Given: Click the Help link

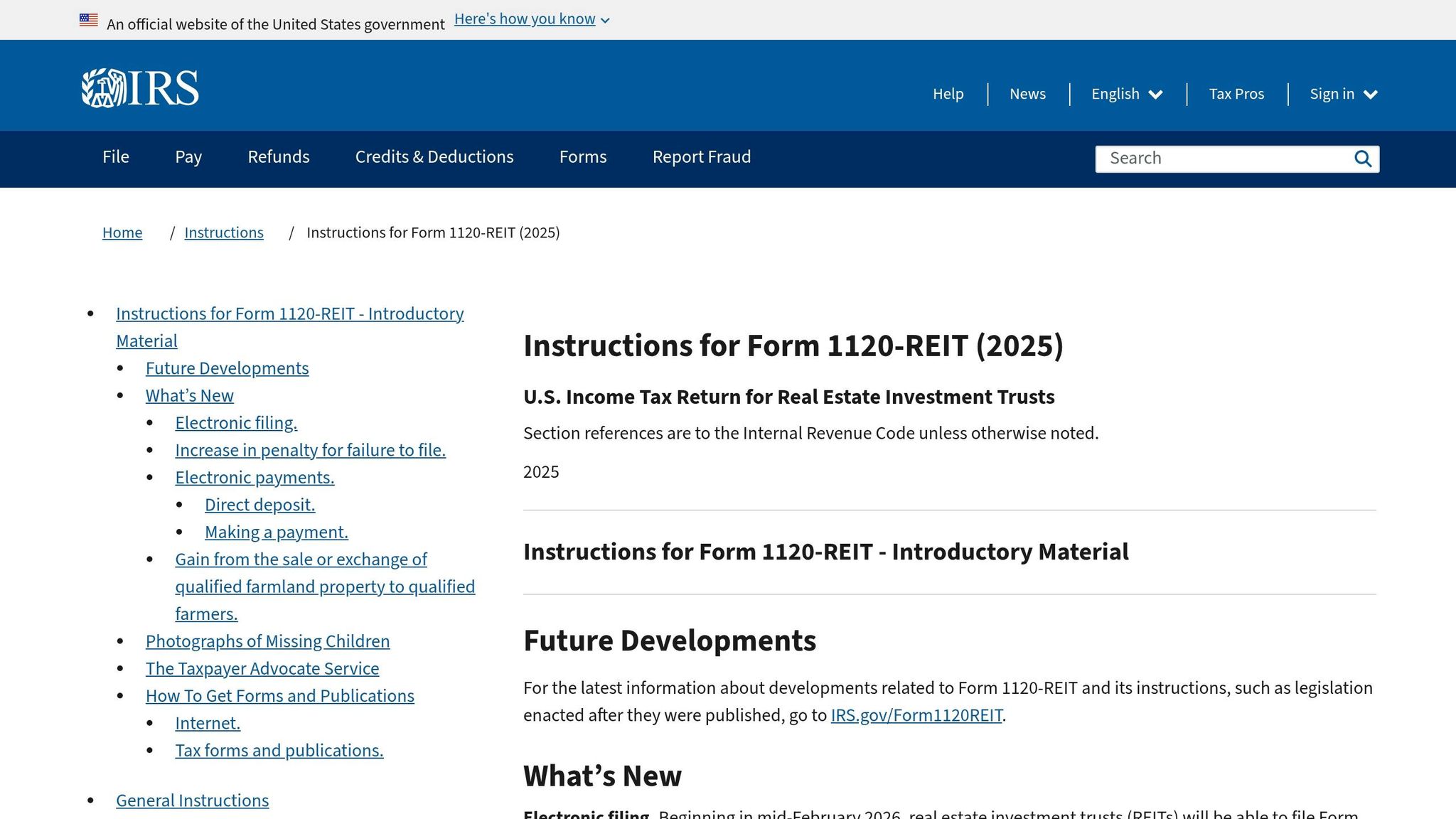Looking at the screenshot, I should coord(948,94).
